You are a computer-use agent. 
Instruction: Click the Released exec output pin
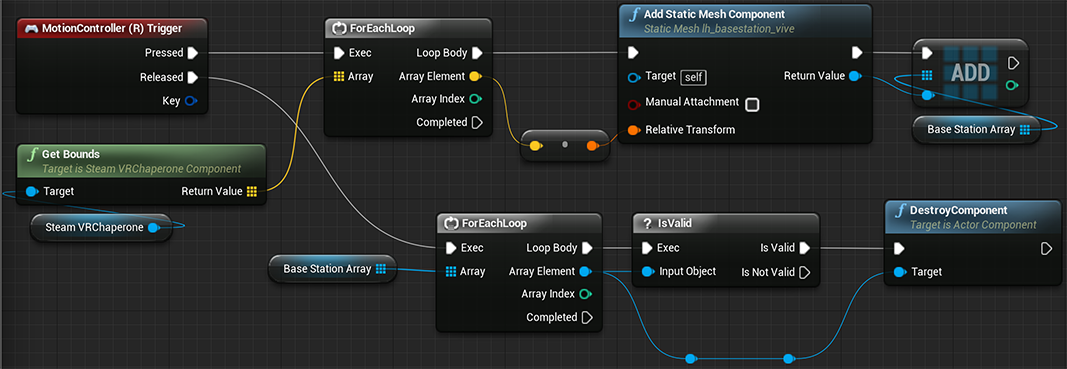pyautogui.click(x=193, y=77)
